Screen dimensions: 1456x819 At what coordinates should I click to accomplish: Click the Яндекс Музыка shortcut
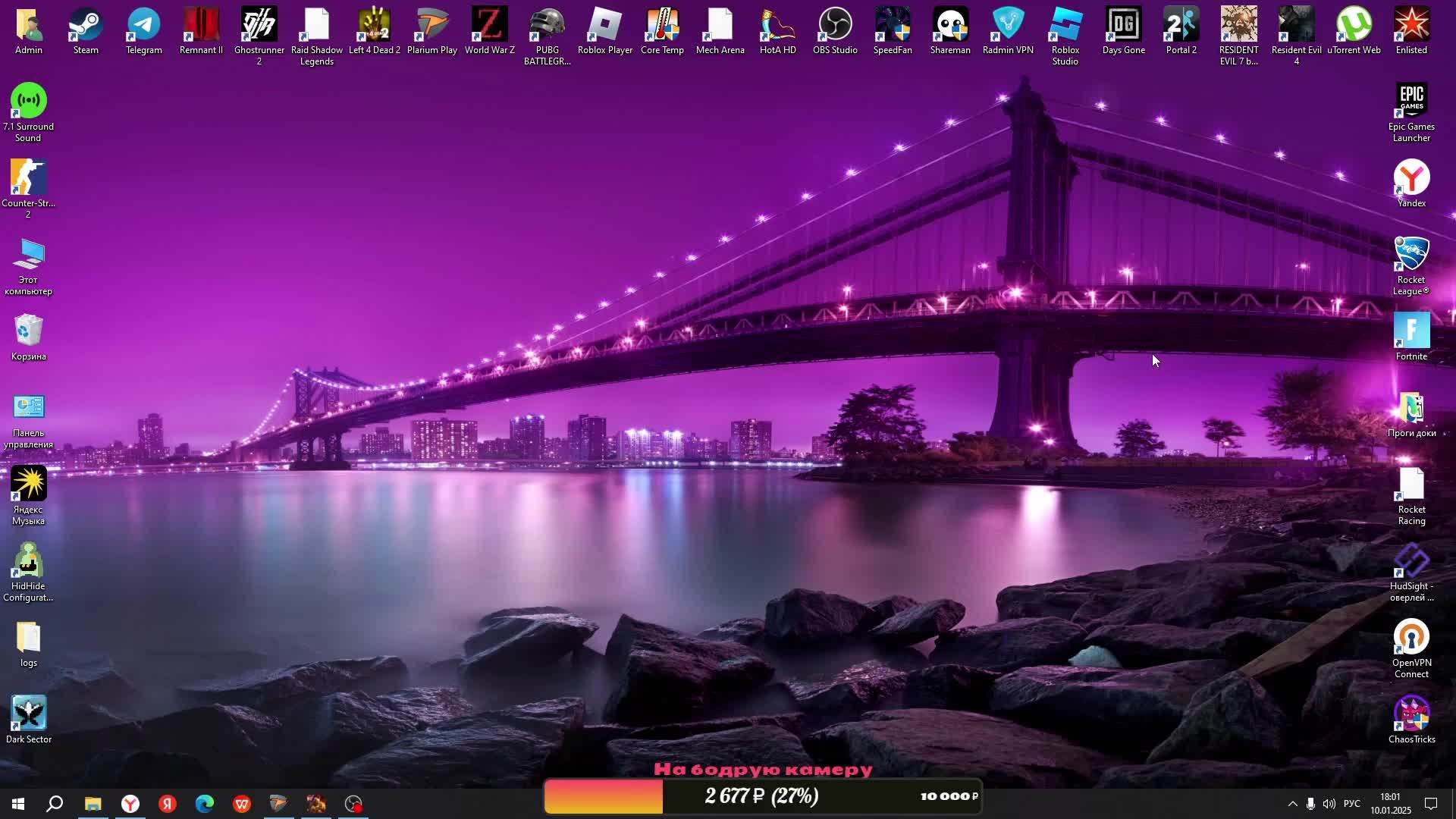29,496
